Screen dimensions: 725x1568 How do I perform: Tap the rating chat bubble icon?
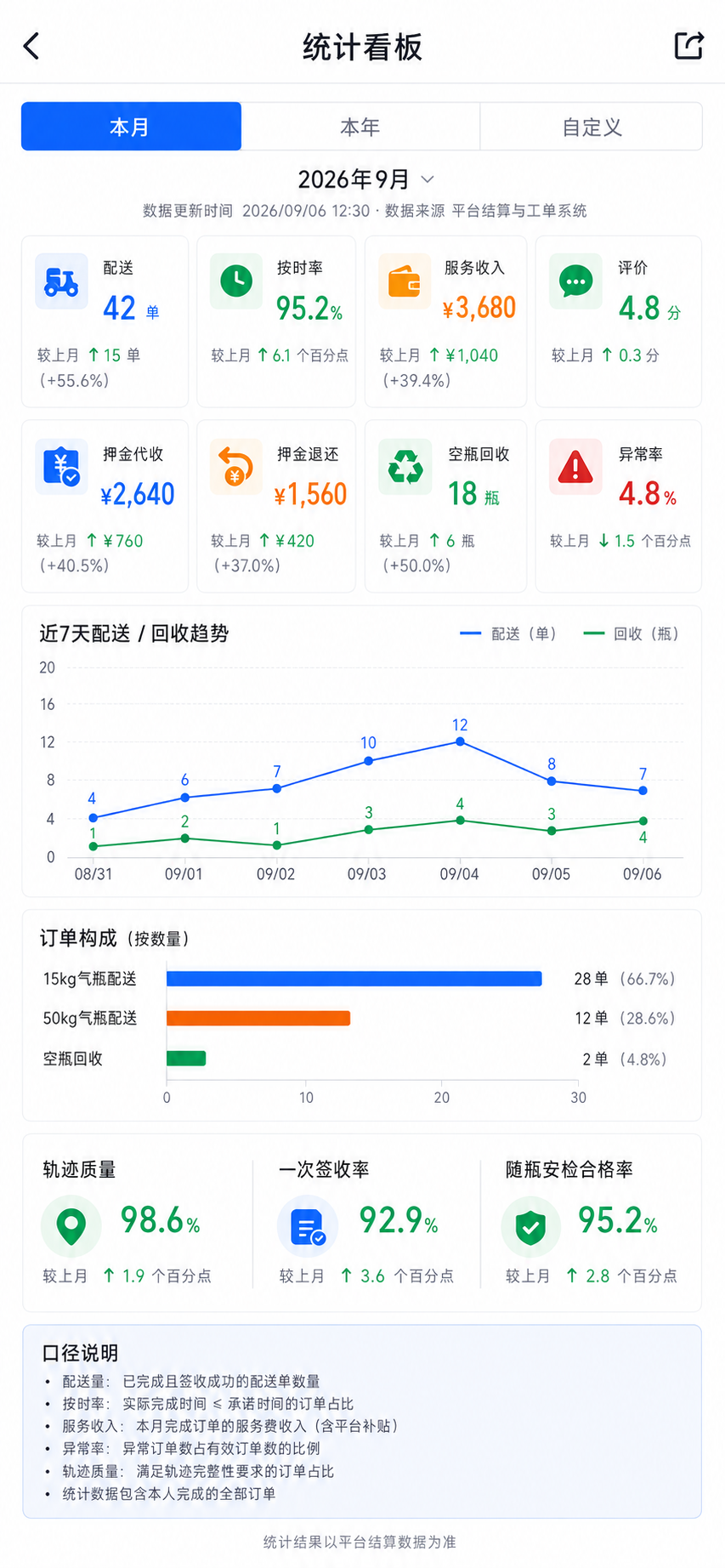point(575,281)
